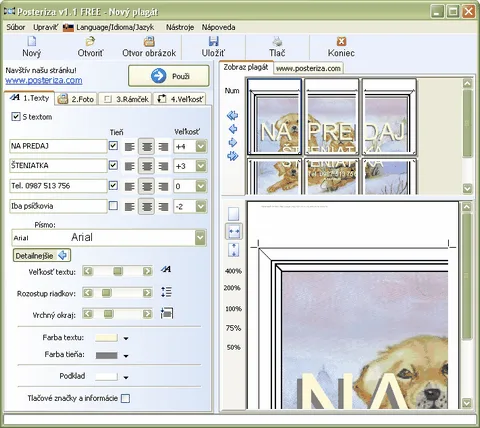Toggle shadow checkbox for Tel. 0987 513 756
480x428 pixels.
tap(113, 185)
